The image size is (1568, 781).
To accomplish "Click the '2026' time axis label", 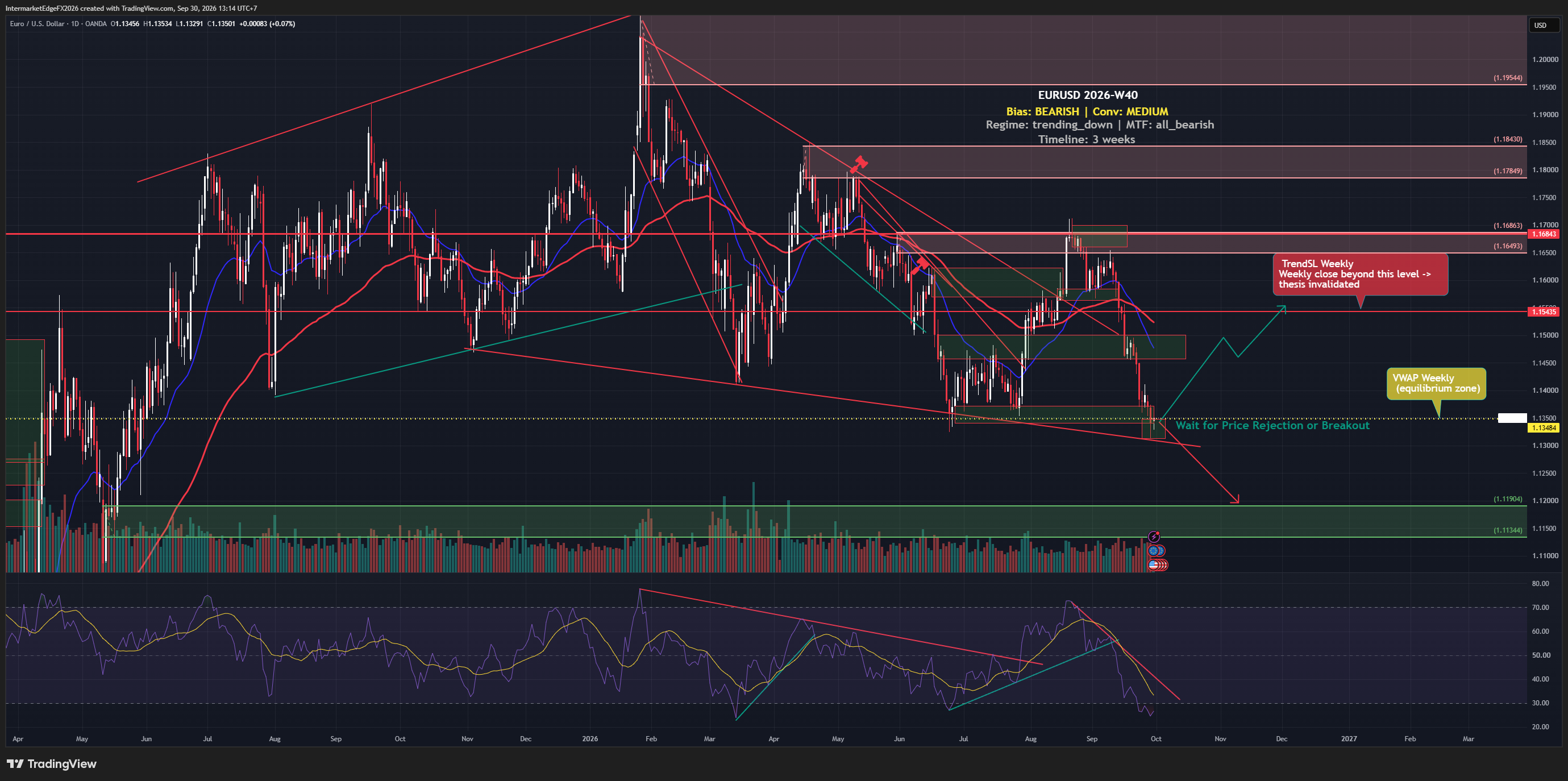I will tap(590, 739).
